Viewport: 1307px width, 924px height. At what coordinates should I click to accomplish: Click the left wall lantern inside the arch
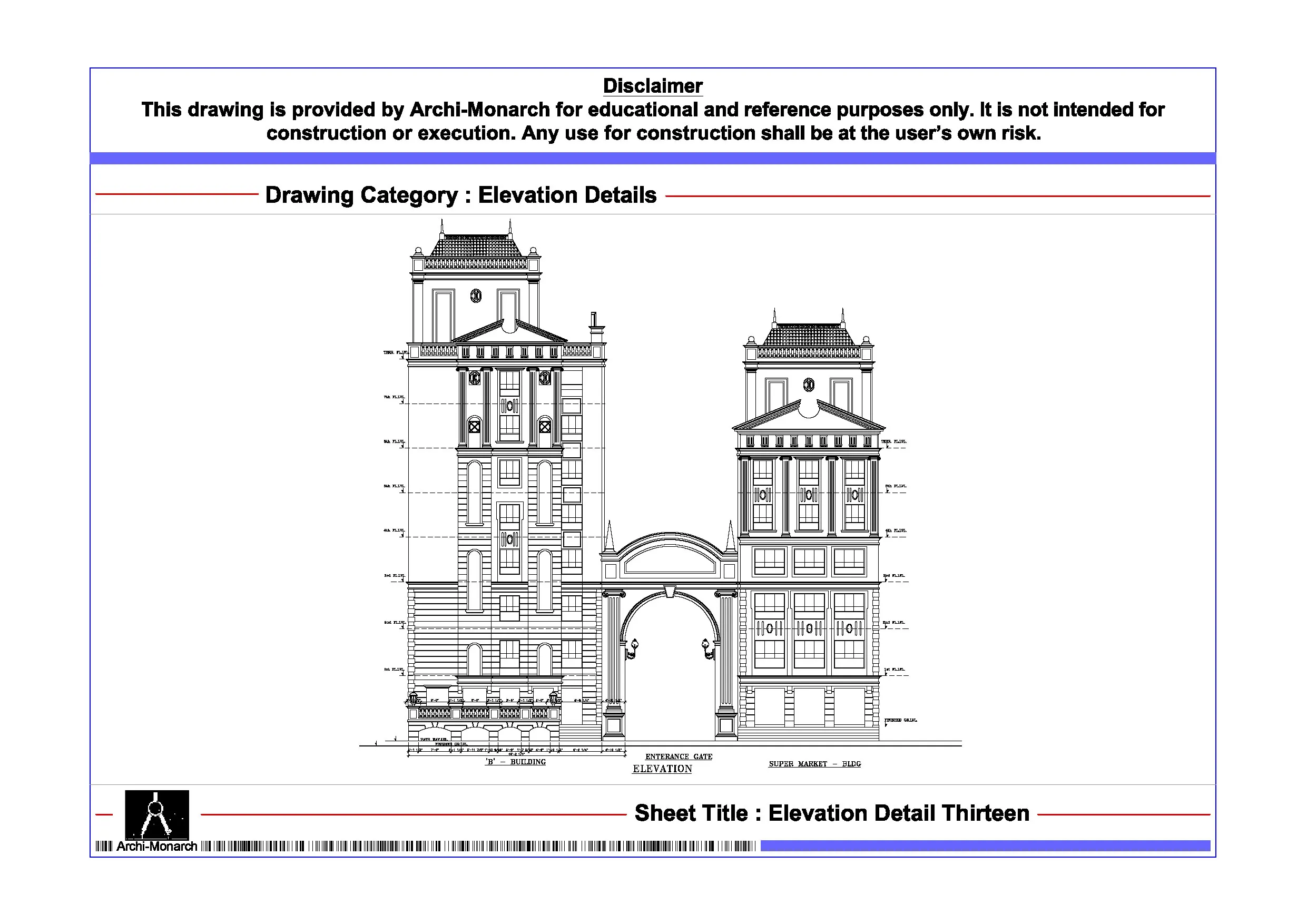(633, 648)
